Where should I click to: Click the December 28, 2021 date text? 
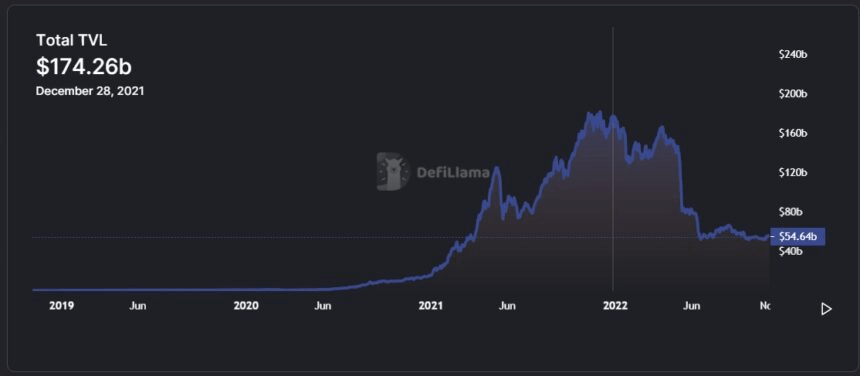coord(90,91)
